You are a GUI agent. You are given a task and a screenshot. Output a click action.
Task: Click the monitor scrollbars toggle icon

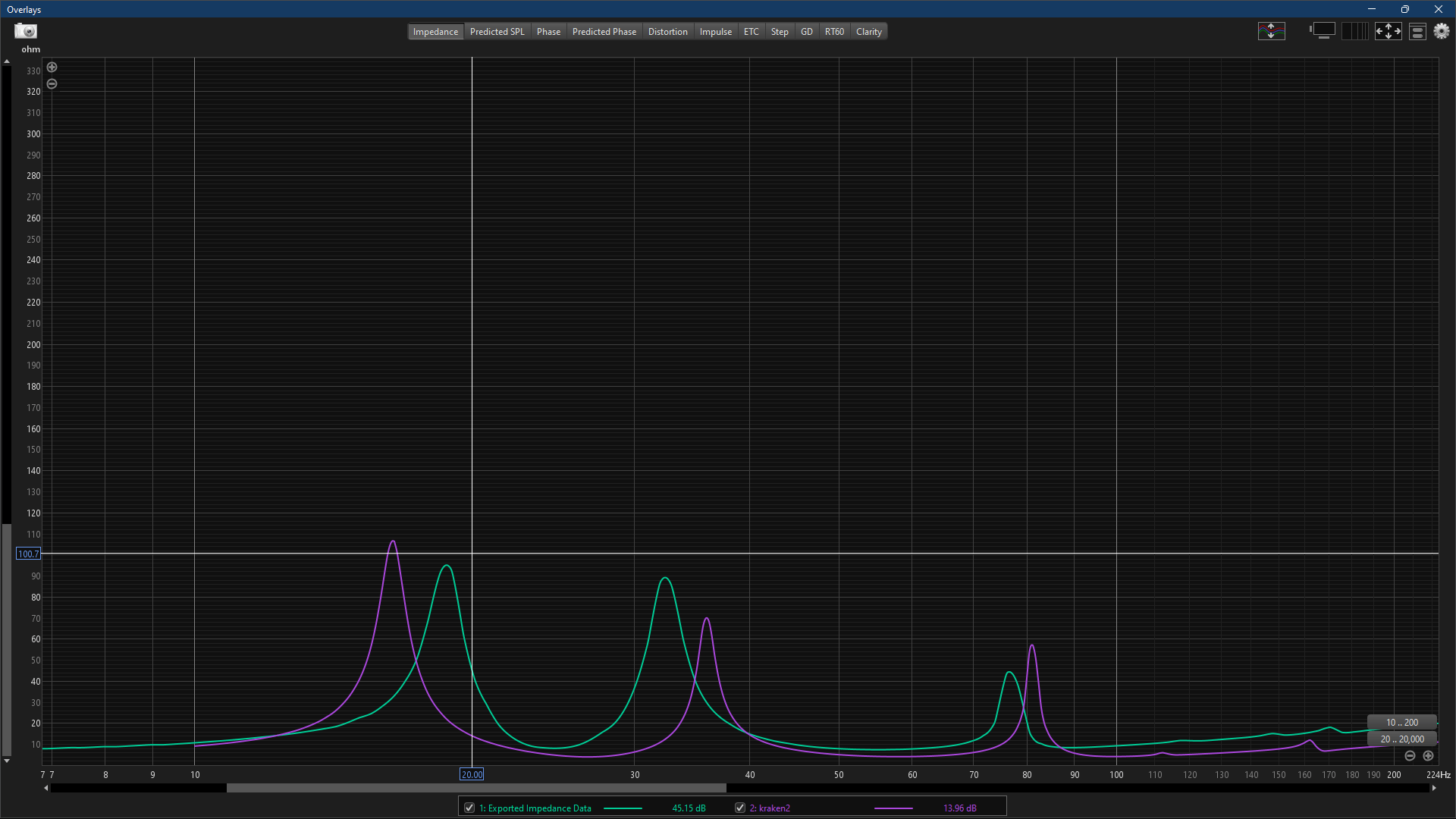[x=1323, y=31]
